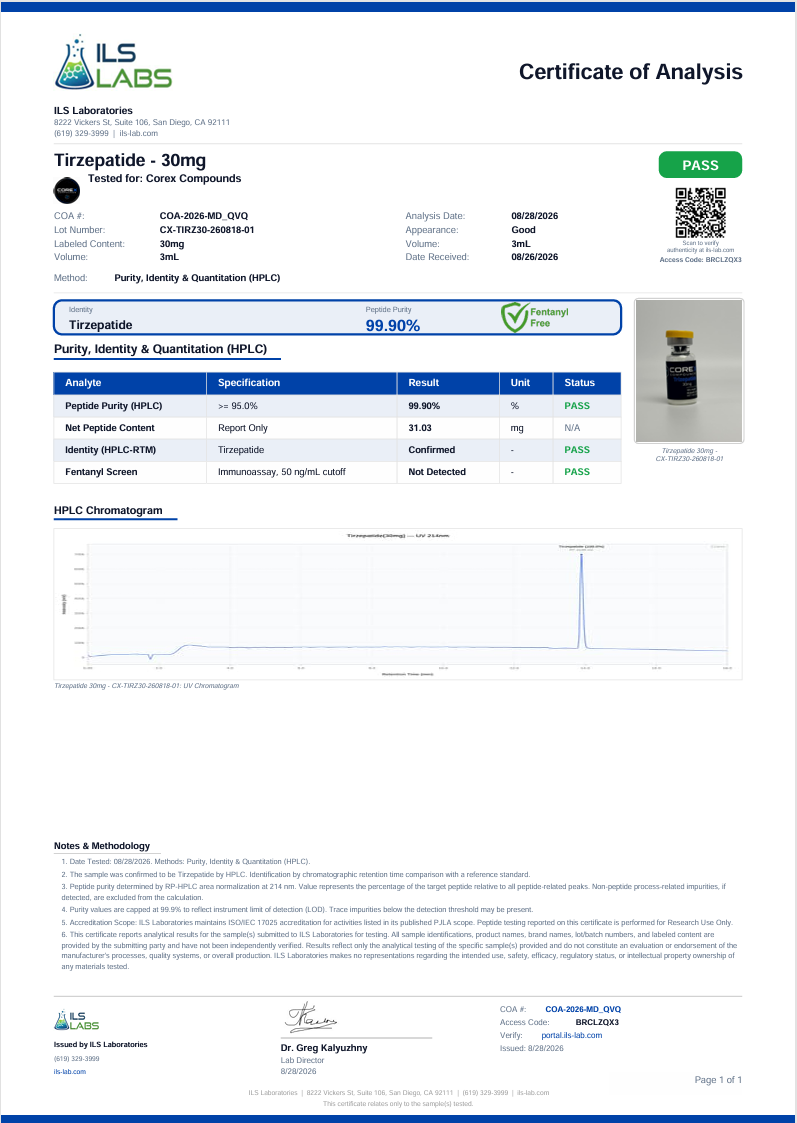Open the vial product photo thumbnail

689,371
